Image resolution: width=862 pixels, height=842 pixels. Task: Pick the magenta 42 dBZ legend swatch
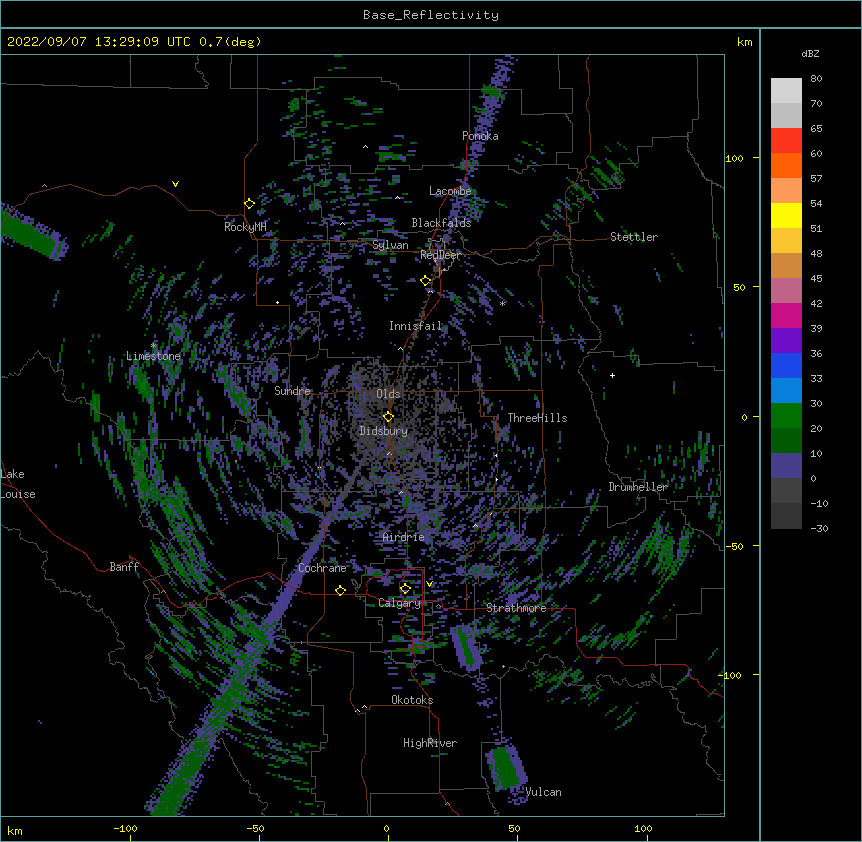[x=786, y=315]
